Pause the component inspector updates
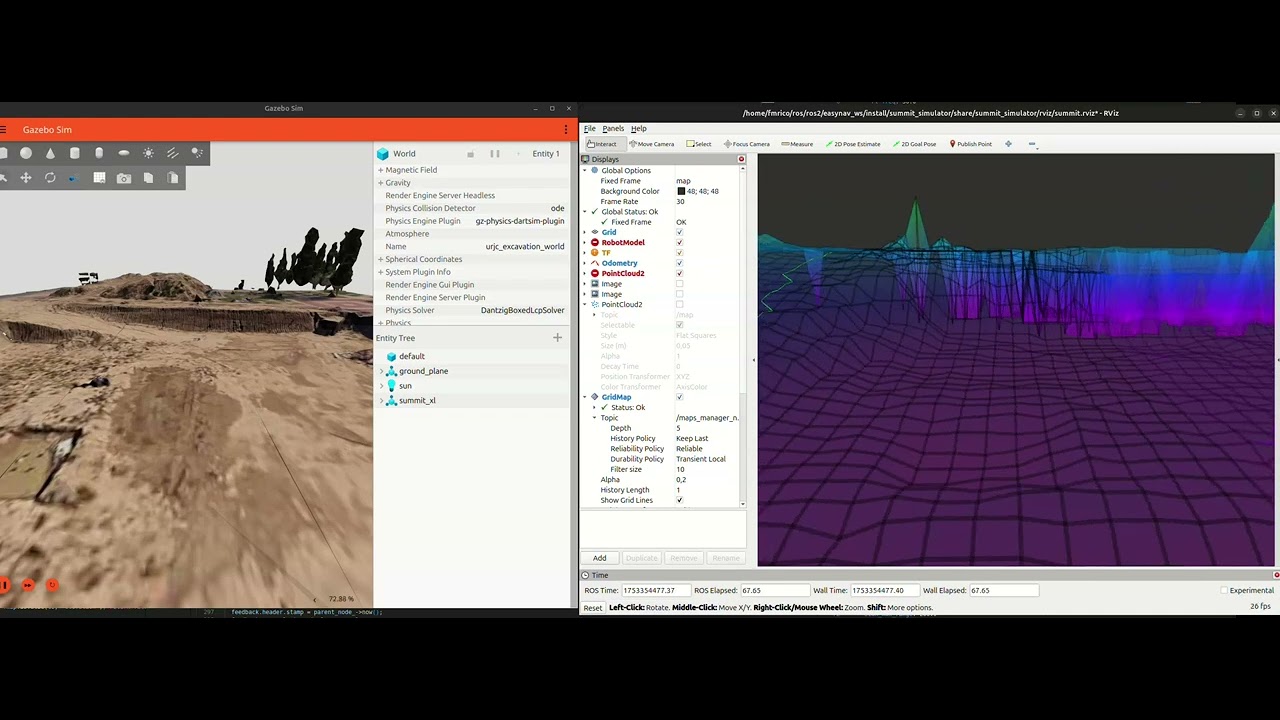This screenshot has width=1280, height=720. pyautogui.click(x=494, y=154)
